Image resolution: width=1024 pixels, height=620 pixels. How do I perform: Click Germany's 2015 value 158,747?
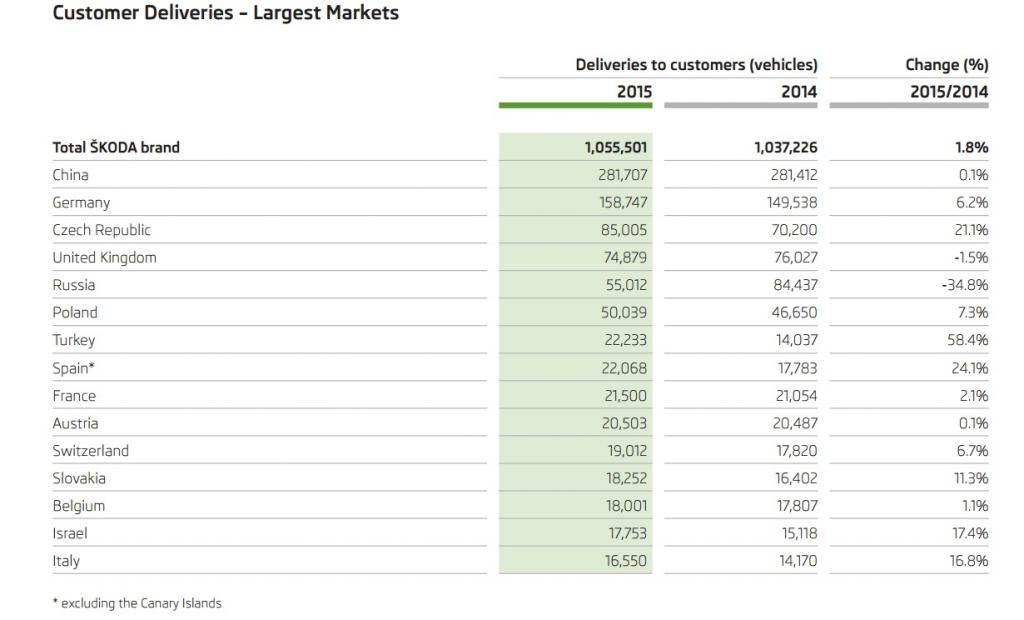[623, 203]
